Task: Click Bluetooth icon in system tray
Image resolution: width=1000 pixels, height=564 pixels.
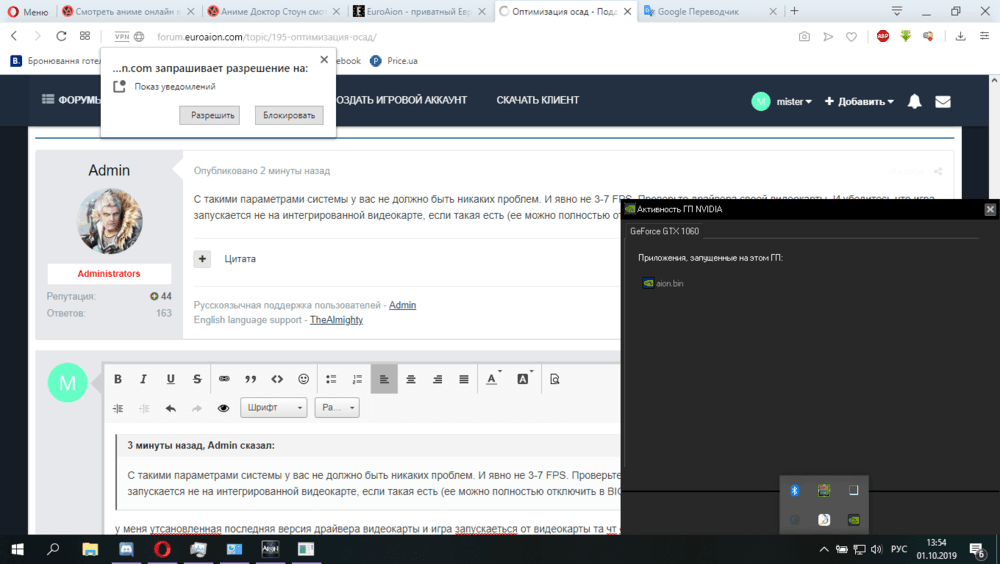Action: [x=795, y=490]
